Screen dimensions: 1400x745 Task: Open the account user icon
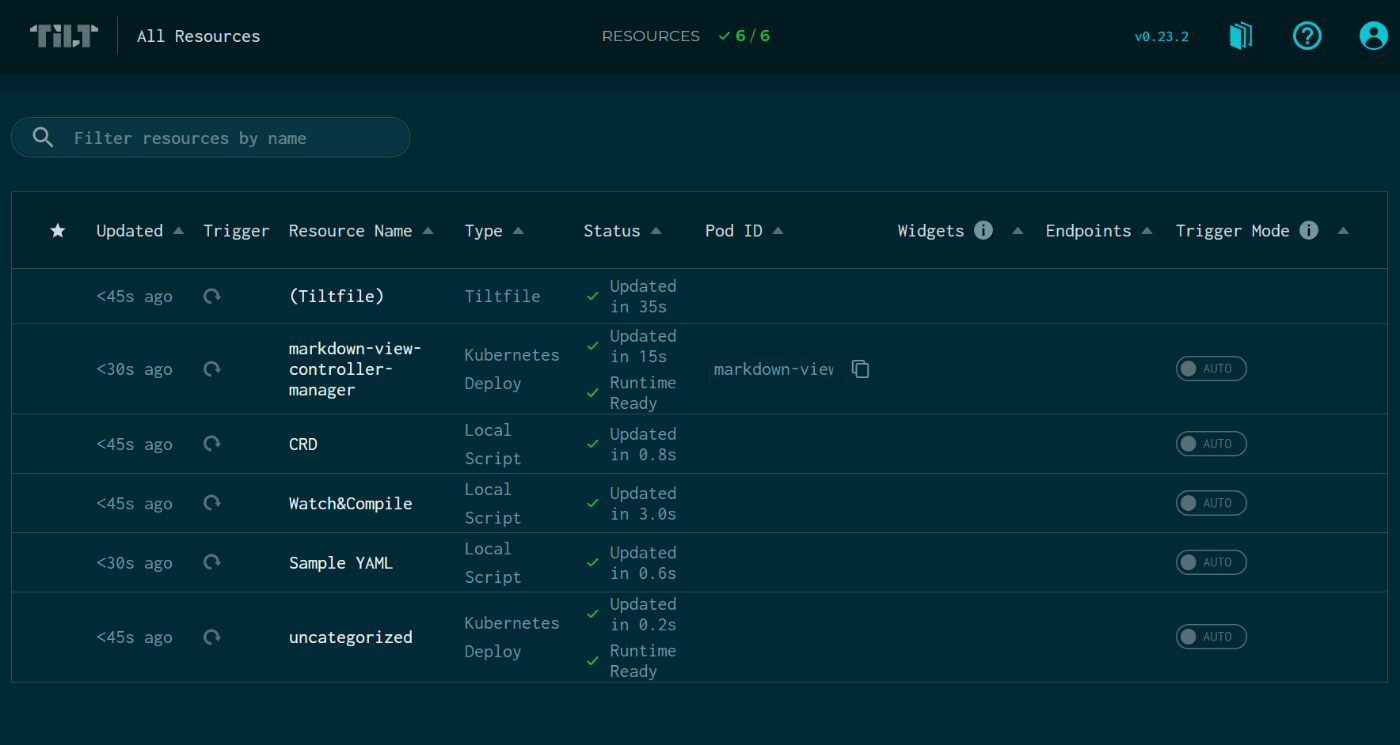tap(1374, 36)
